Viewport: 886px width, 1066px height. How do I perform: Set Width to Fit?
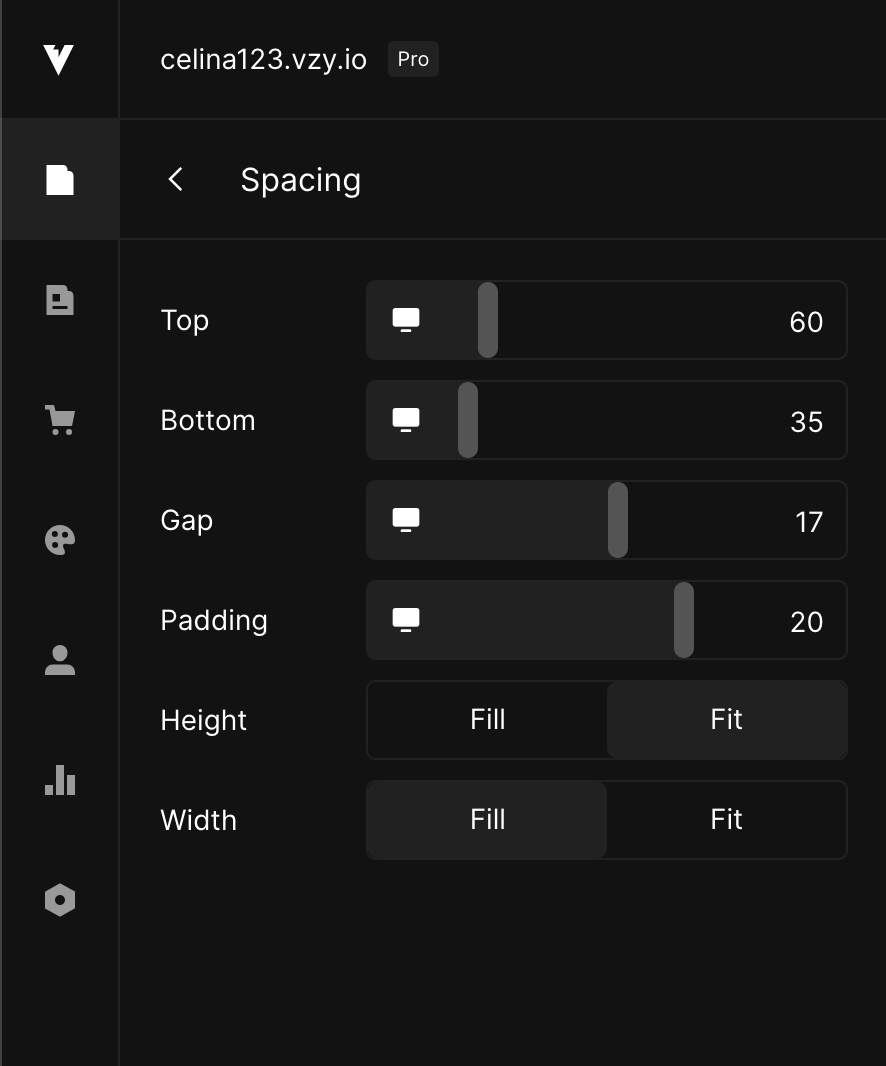726,820
